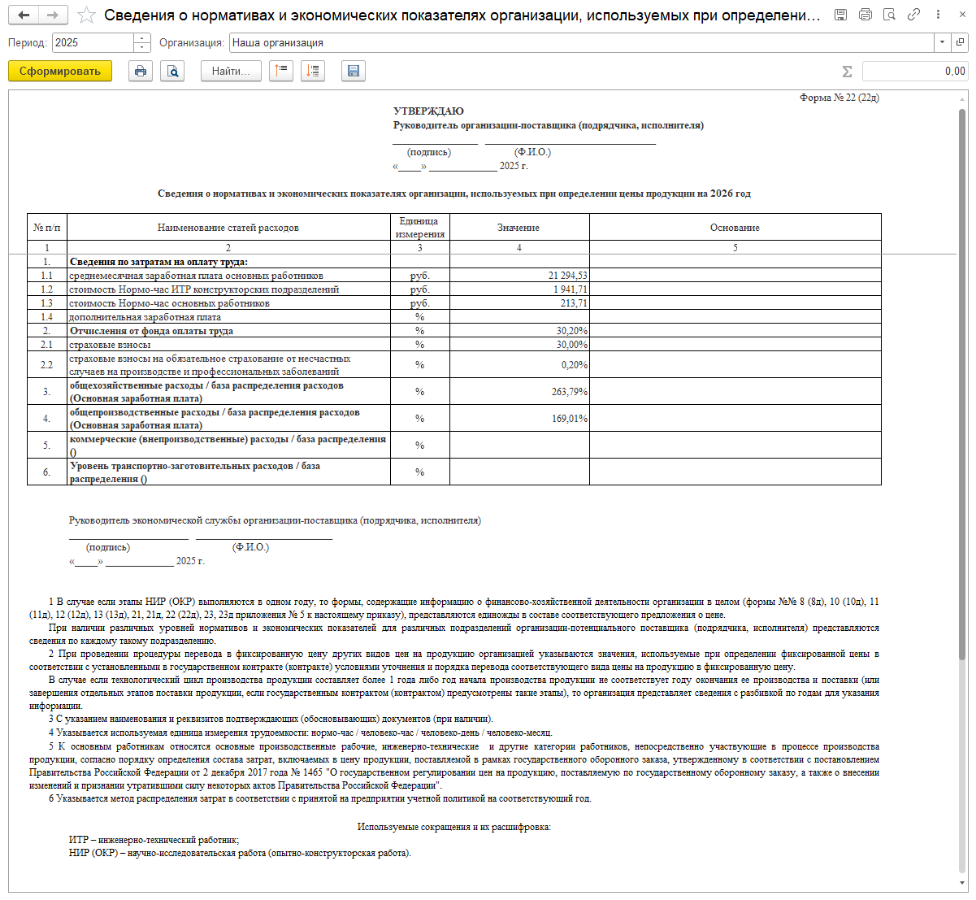
Task: Open the selected organization card icon
Action: [x=960, y=42]
